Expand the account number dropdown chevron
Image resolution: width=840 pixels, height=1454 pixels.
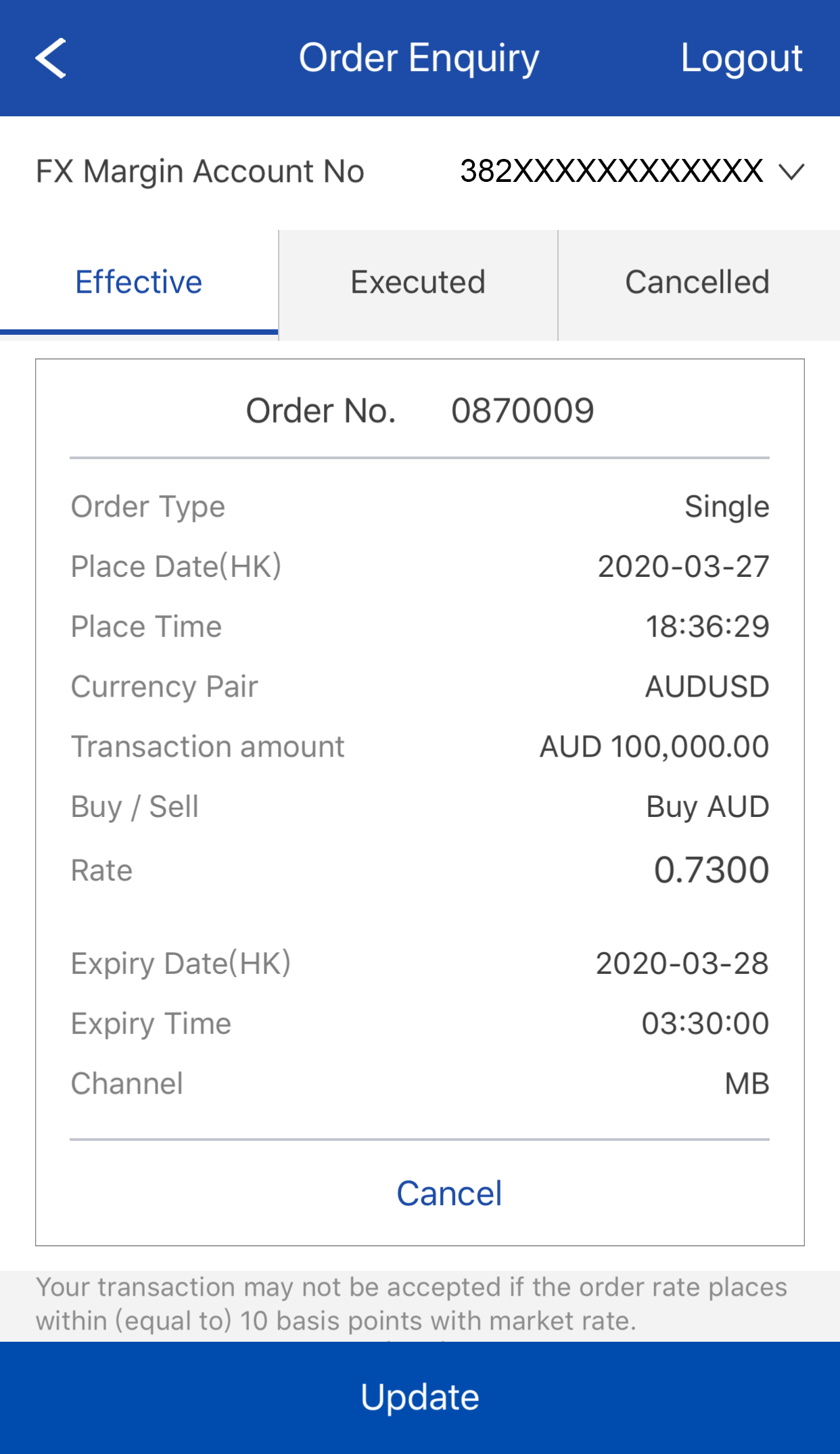pyautogui.click(x=791, y=172)
